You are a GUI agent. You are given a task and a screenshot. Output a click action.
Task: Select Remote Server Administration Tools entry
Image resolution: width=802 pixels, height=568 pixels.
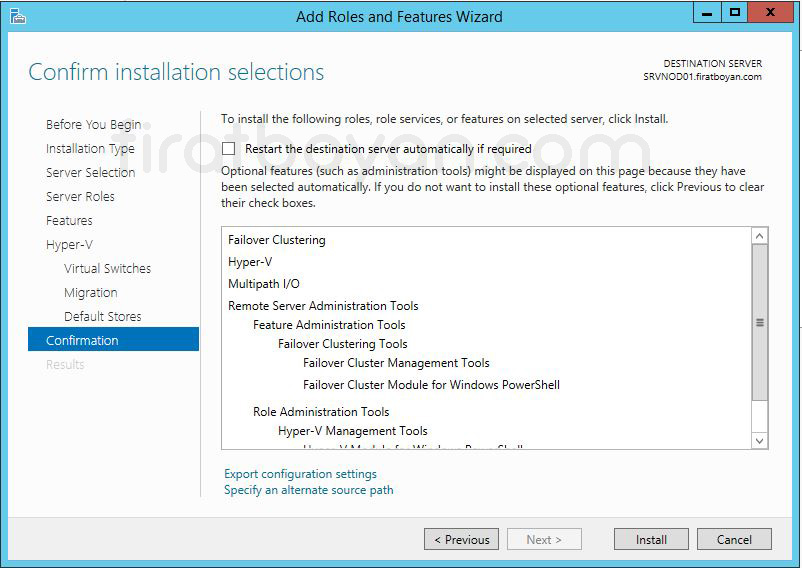[x=323, y=306]
